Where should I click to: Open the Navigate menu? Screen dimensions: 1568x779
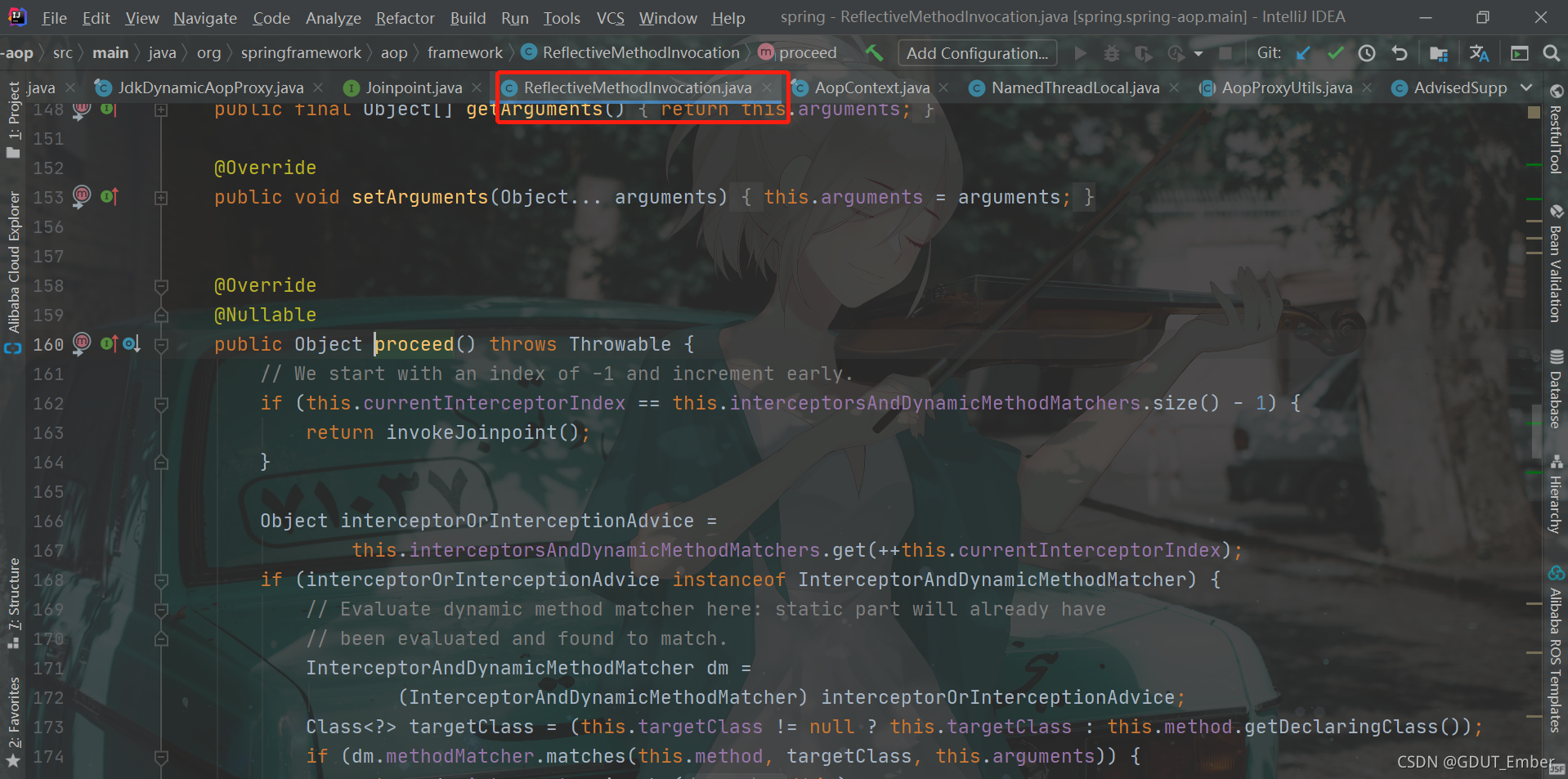(x=205, y=17)
